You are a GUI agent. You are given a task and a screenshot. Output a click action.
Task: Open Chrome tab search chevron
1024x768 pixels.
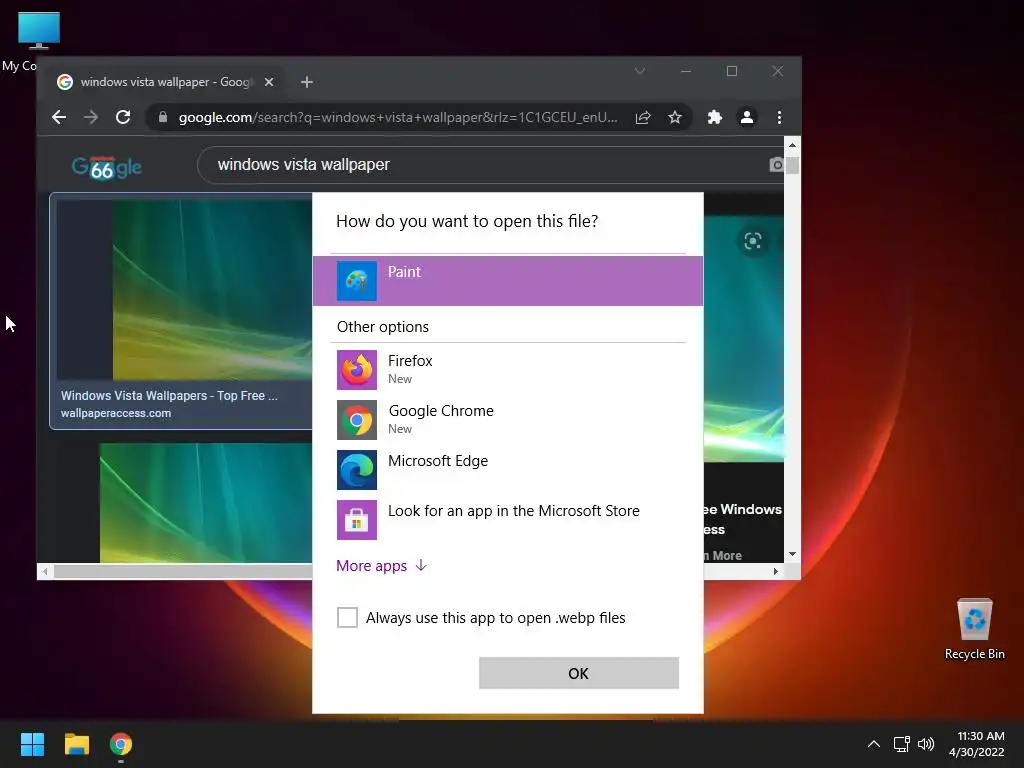pyautogui.click(x=640, y=71)
